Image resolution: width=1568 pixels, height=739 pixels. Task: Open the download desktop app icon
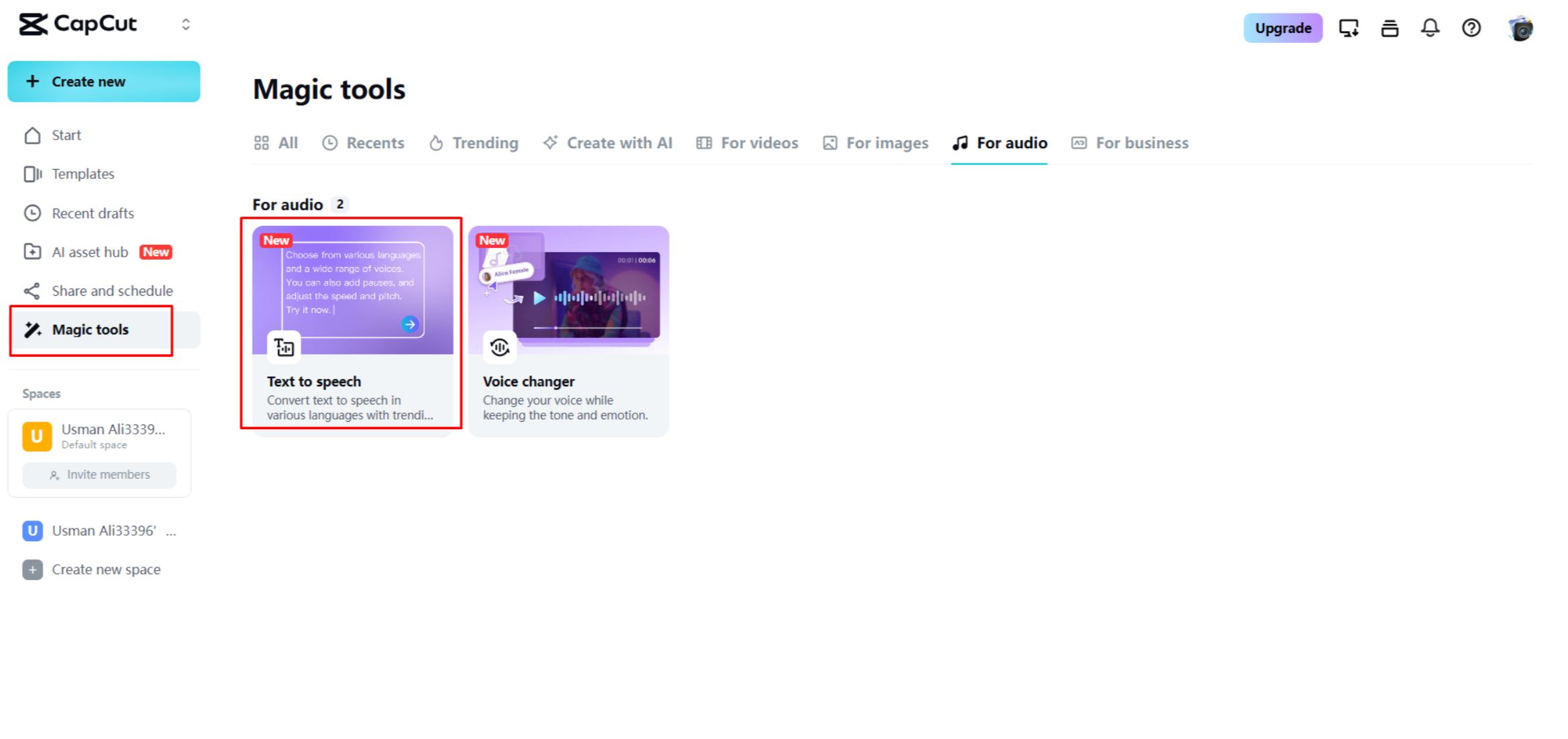click(1348, 28)
